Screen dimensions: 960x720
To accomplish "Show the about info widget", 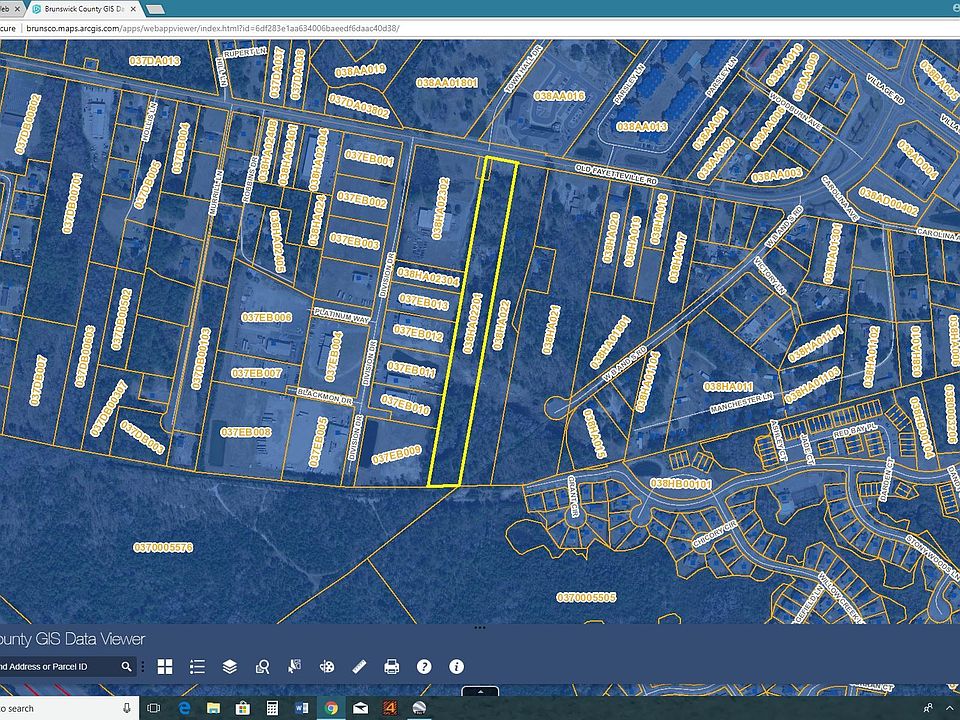I will pyautogui.click(x=456, y=667).
